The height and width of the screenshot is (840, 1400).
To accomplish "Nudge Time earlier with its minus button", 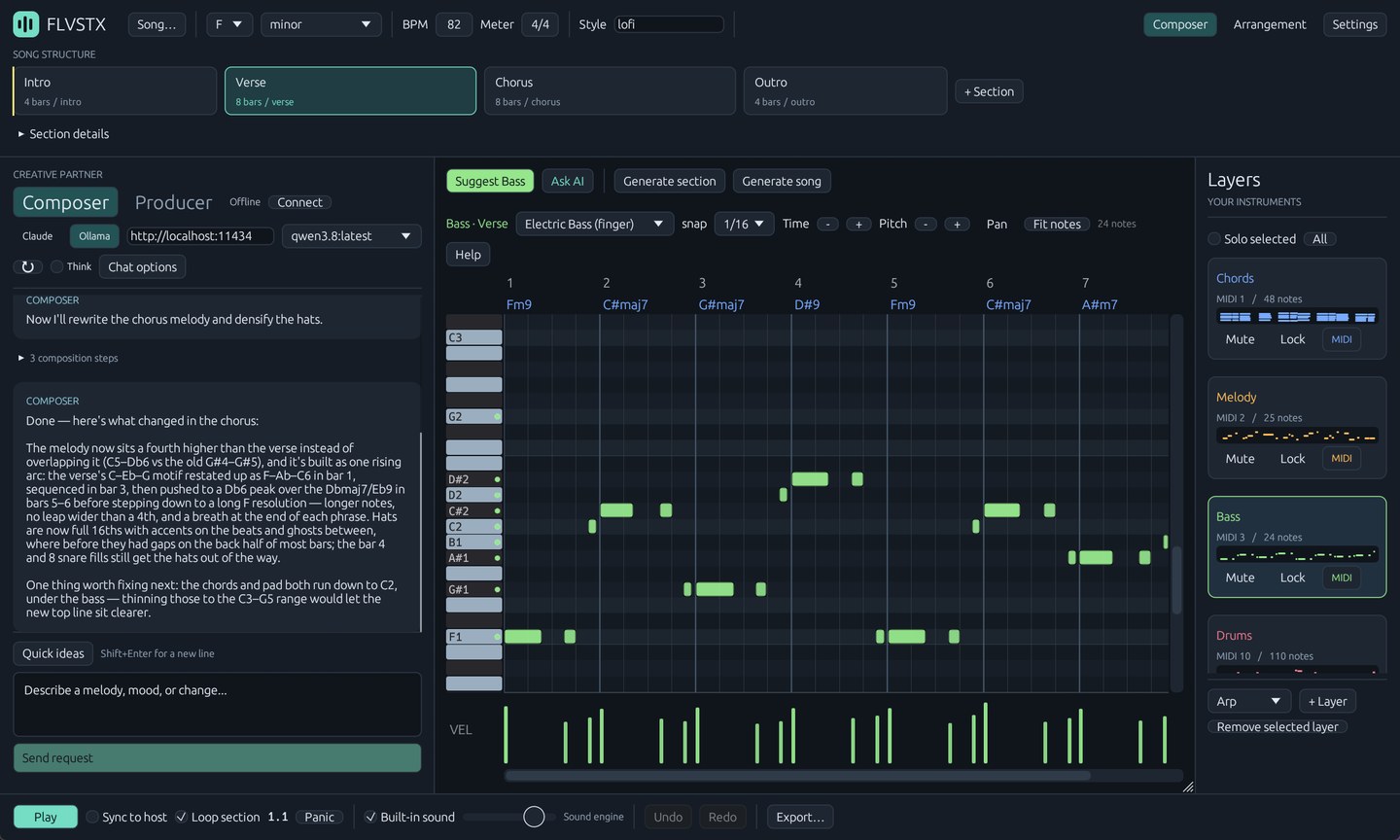I will click(827, 225).
